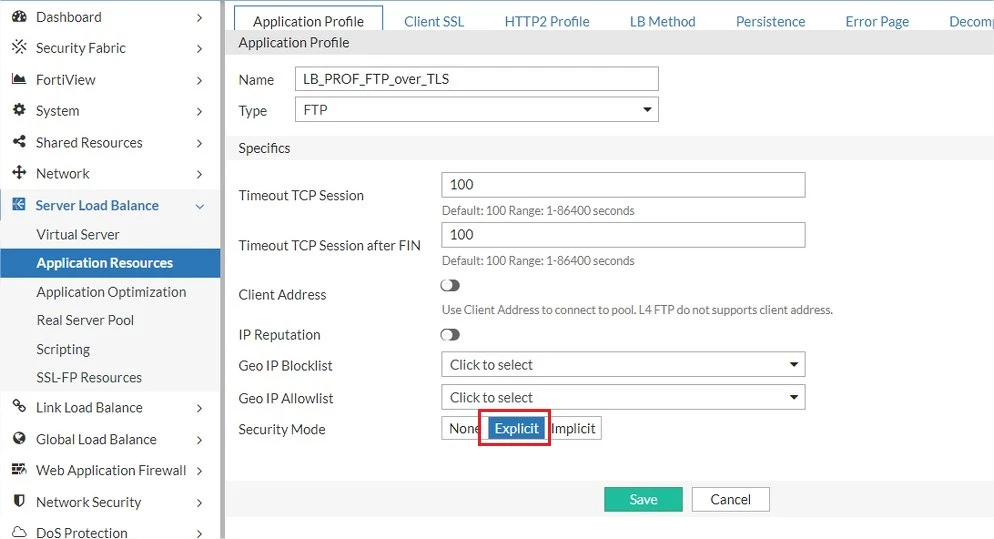Turn on the IP Reputation switch
This screenshot has height=539, width=994.
point(450,335)
